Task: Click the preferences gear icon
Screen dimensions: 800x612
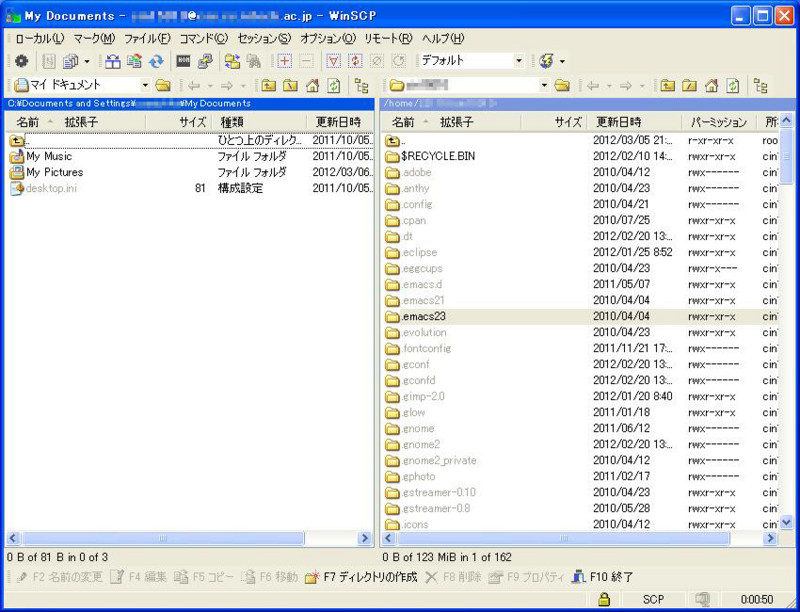Action: (x=20, y=61)
